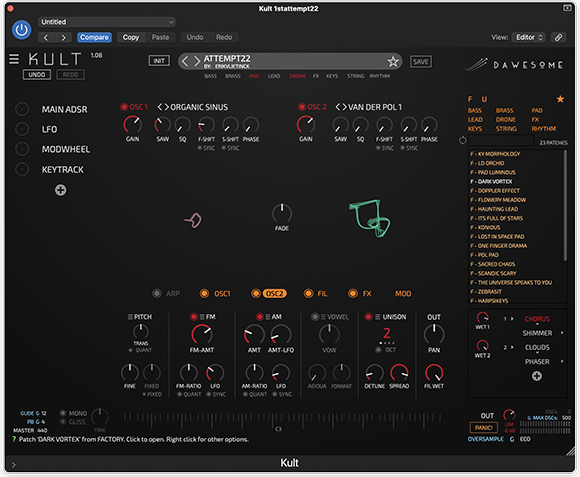
Task: Select the OSC 2 attractor shape display
Action: pos(370,219)
